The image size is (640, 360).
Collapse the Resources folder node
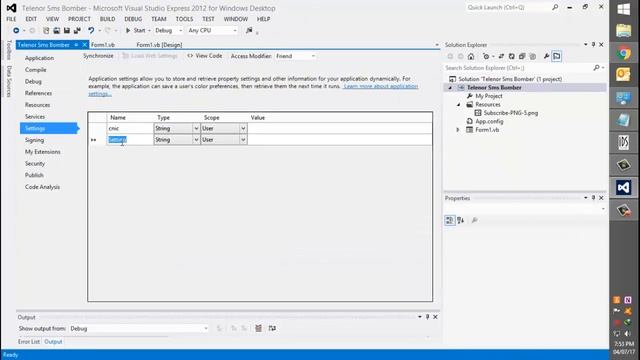tap(458, 104)
